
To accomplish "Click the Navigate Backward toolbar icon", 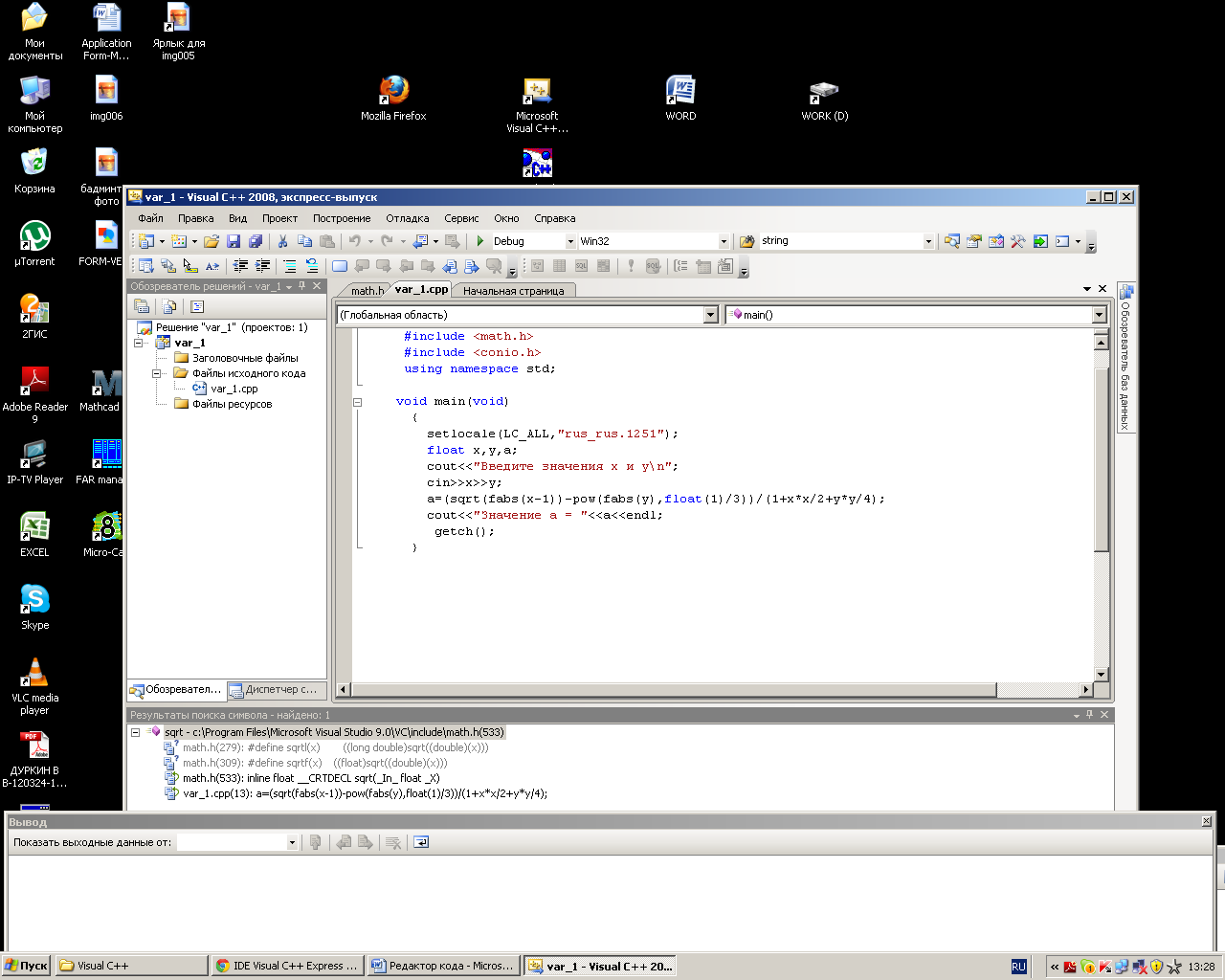I will pos(420,241).
